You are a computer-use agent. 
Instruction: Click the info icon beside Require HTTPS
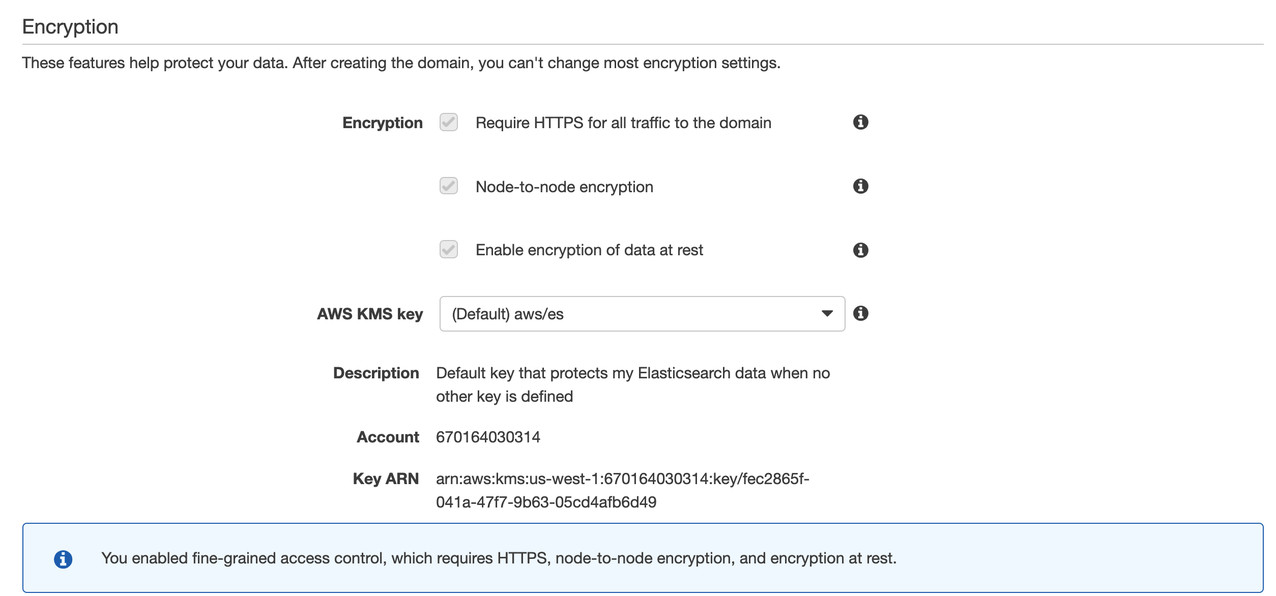click(x=860, y=121)
